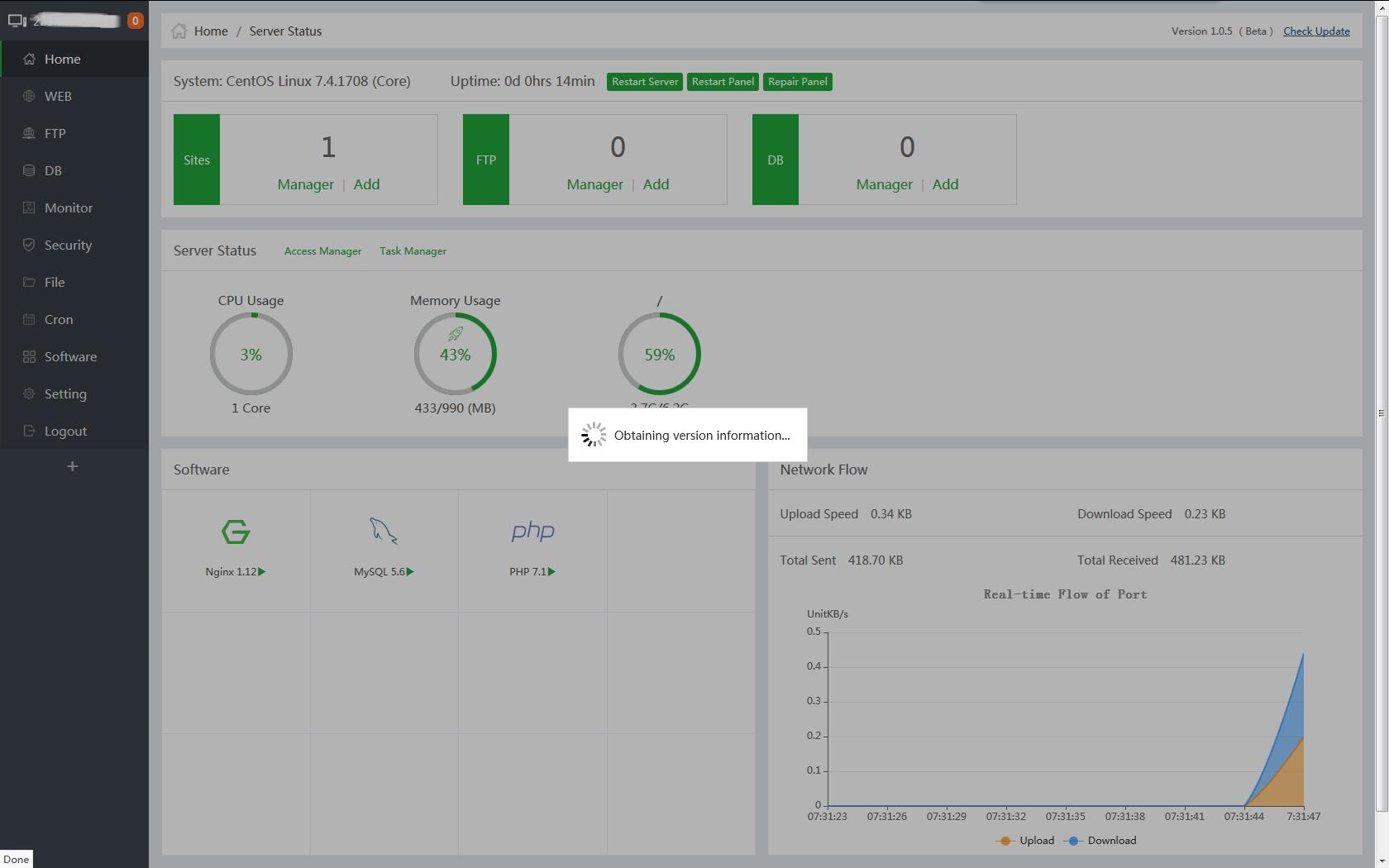Click the rocket icon in Memory Usage

pyautogui.click(x=456, y=334)
